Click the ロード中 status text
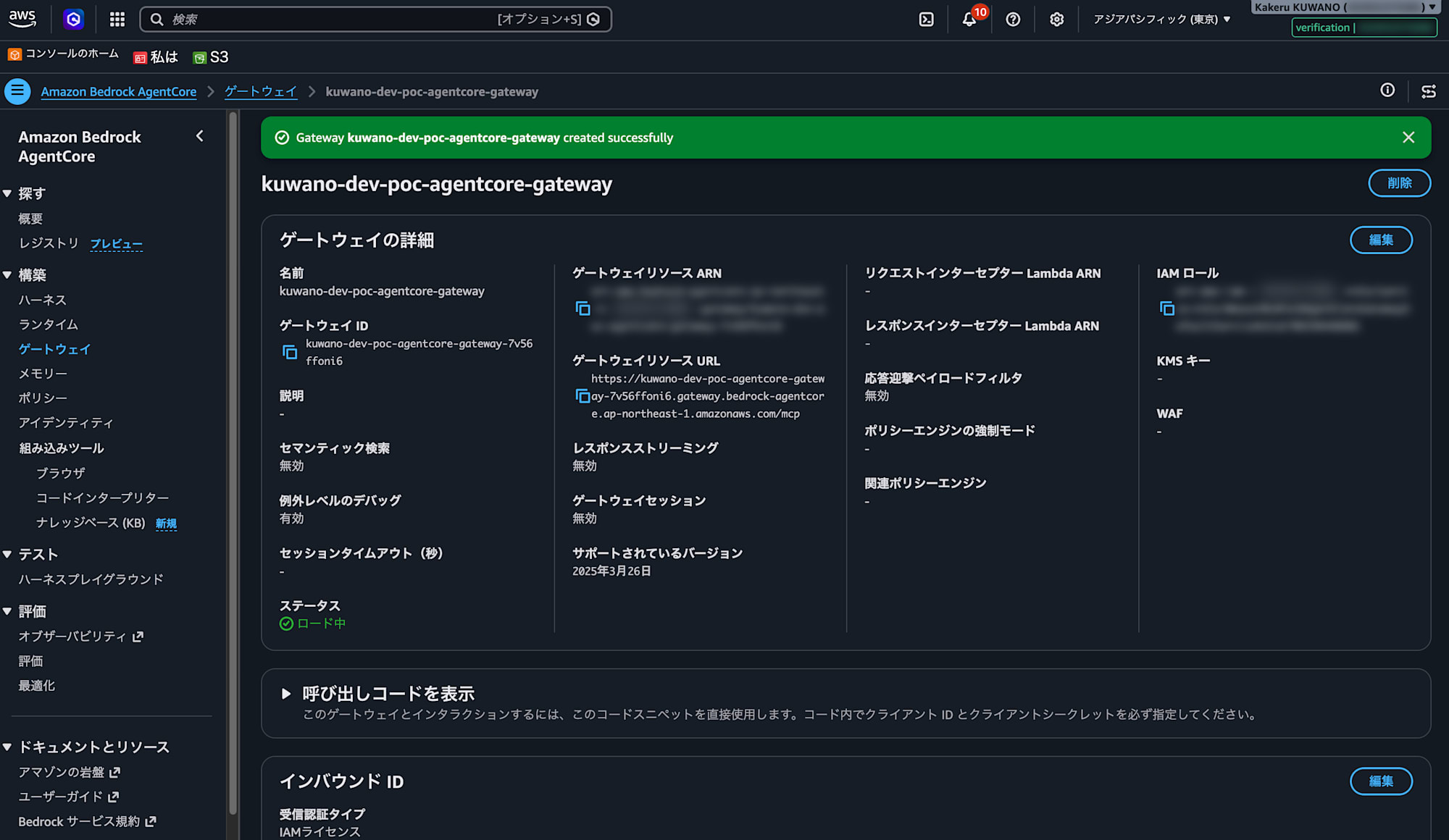This screenshot has width=1449, height=840. (x=321, y=623)
